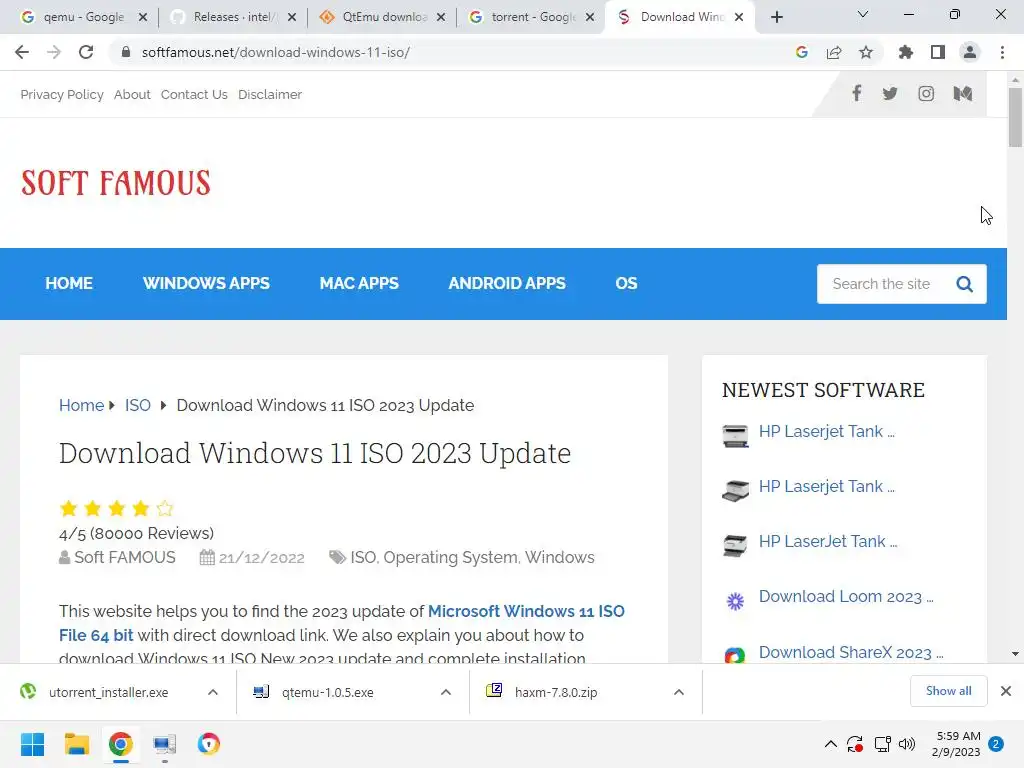The image size is (1024, 768).
Task: Open HOME in site navigation
Action: tap(69, 283)
